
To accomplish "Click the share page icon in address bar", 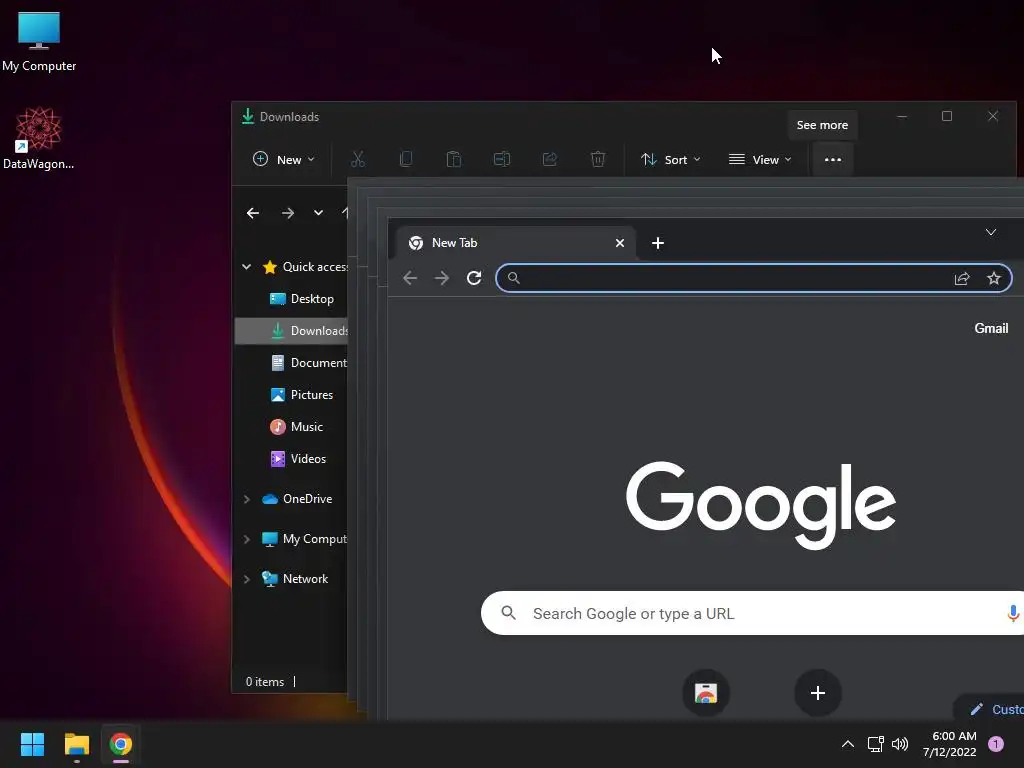I will tap(962, 278).
